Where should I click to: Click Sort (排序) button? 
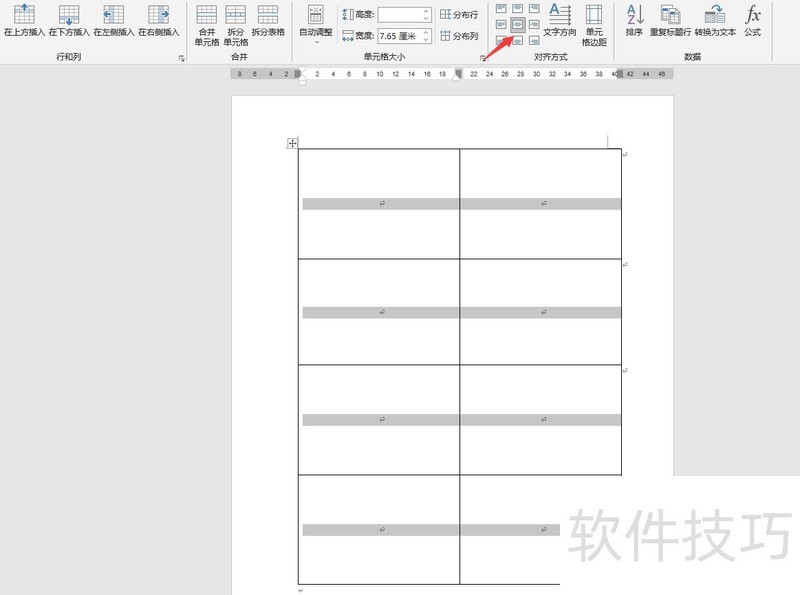coord(634,20)
